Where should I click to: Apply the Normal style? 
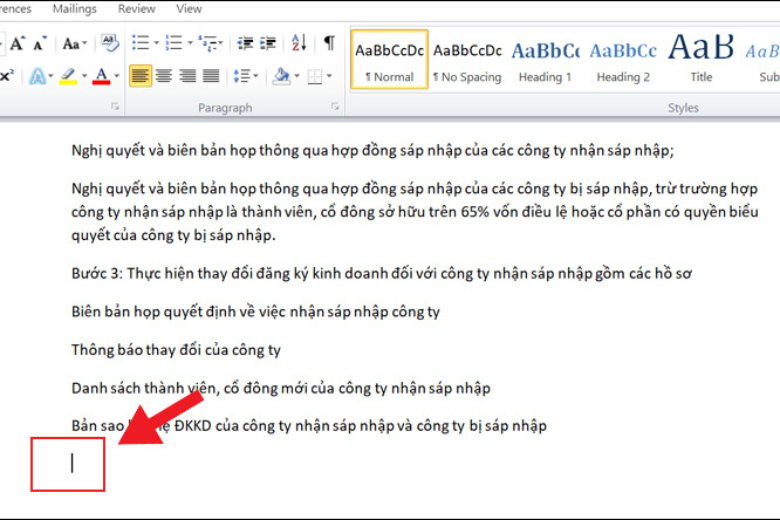[390, 59]
